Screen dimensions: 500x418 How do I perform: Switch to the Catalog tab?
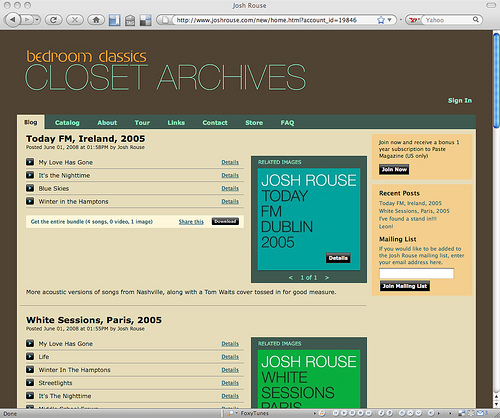[x=67, y=123]
